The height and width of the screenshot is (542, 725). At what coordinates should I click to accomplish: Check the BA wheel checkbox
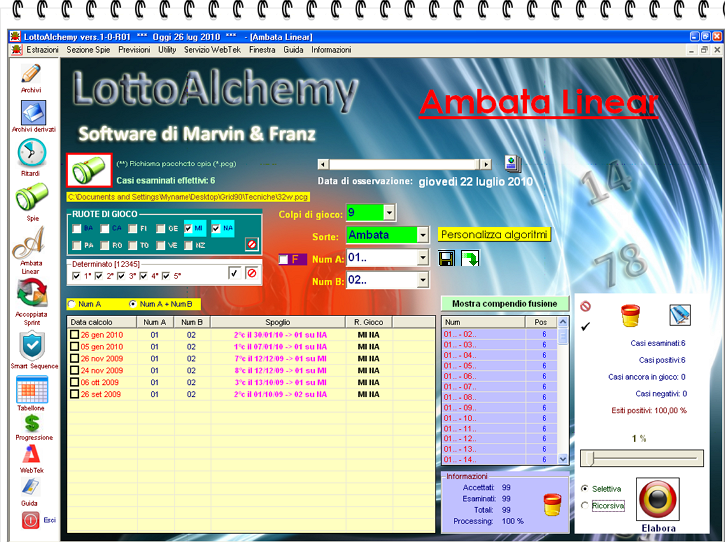pos(77,228)
